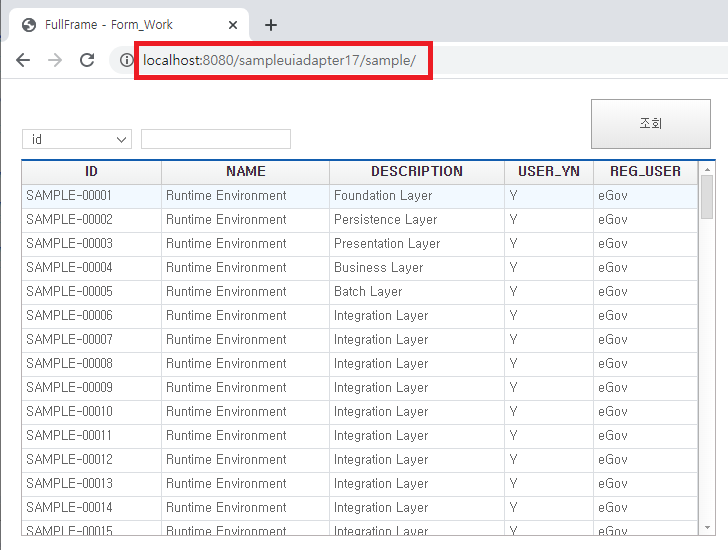The image size is (728, 550).
Task: Sort by the ID column header
Action: tap(91, 171)
